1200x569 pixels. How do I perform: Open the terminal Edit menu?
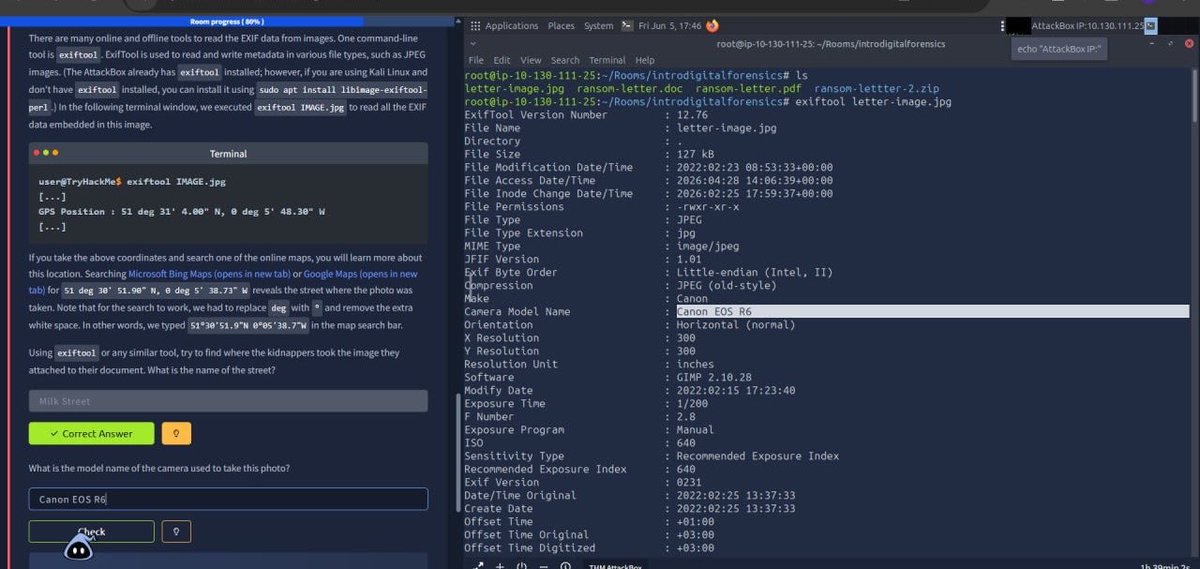coord(502,60)
